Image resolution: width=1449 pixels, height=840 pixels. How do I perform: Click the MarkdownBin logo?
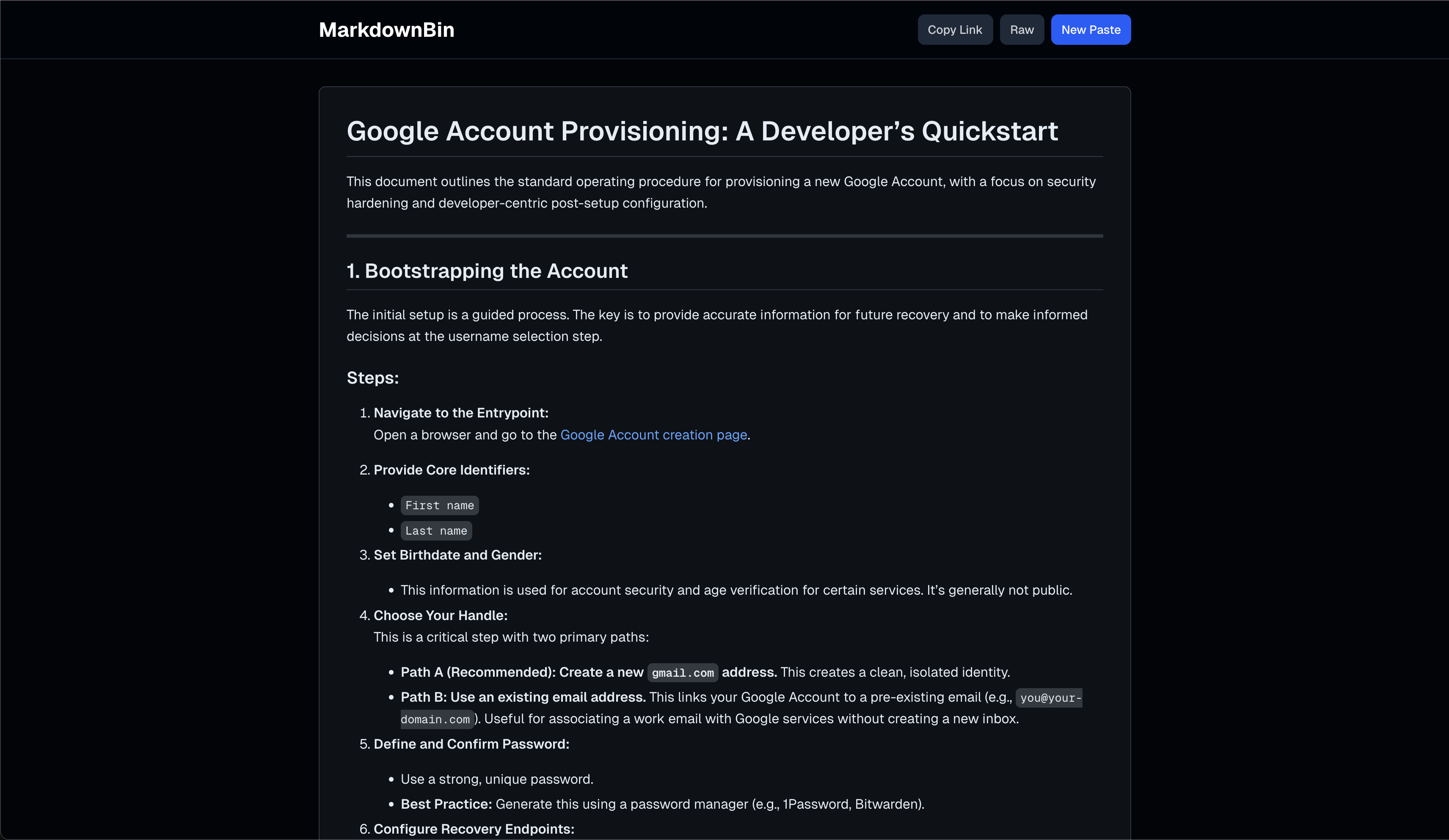(x=386, y=30)
